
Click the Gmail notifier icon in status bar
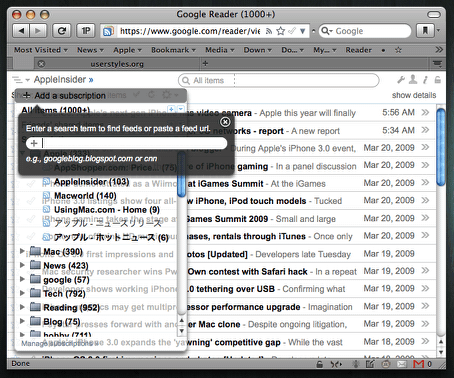coord(419,364)
